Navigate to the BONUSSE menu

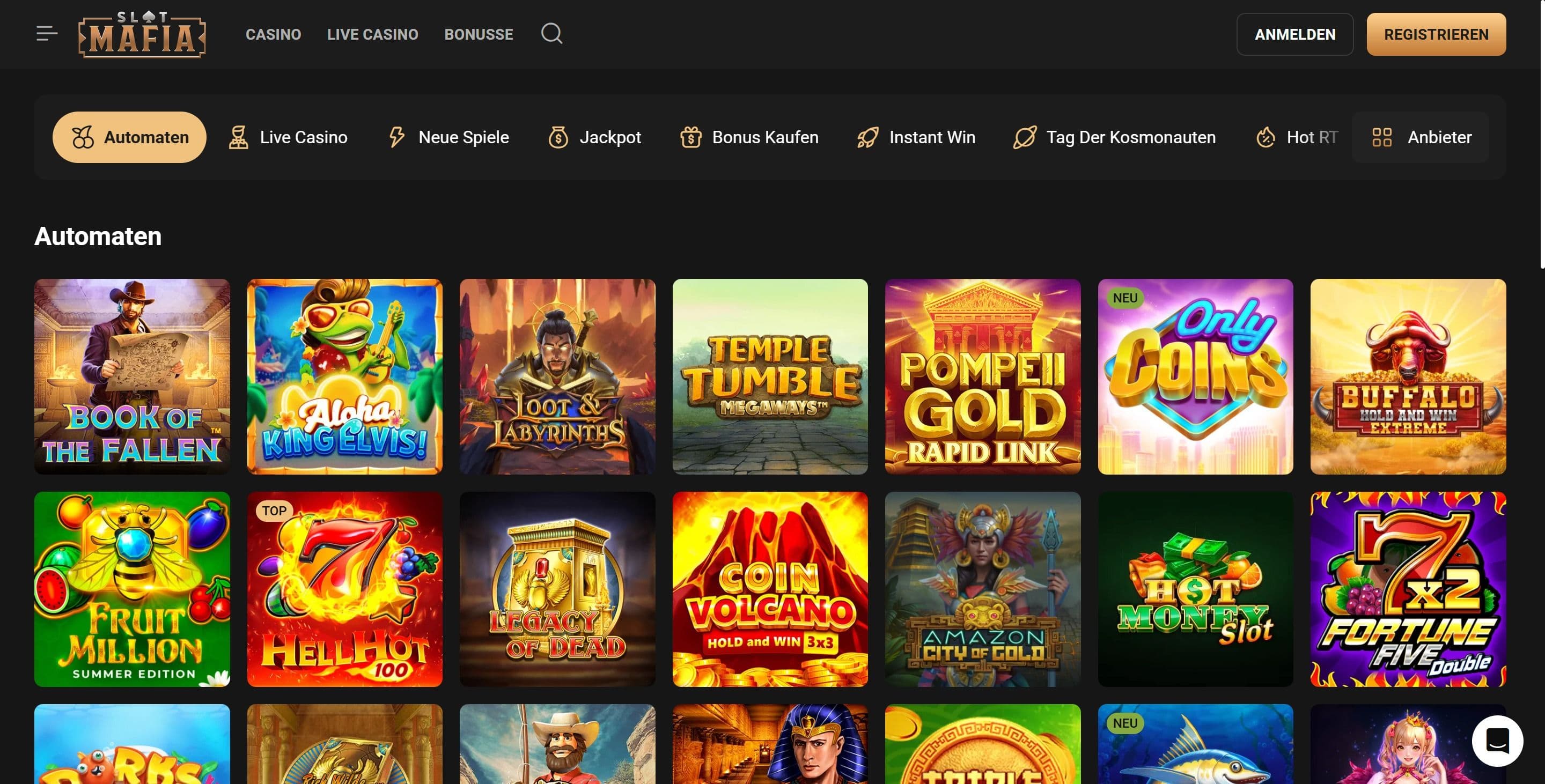pos(479,34)
